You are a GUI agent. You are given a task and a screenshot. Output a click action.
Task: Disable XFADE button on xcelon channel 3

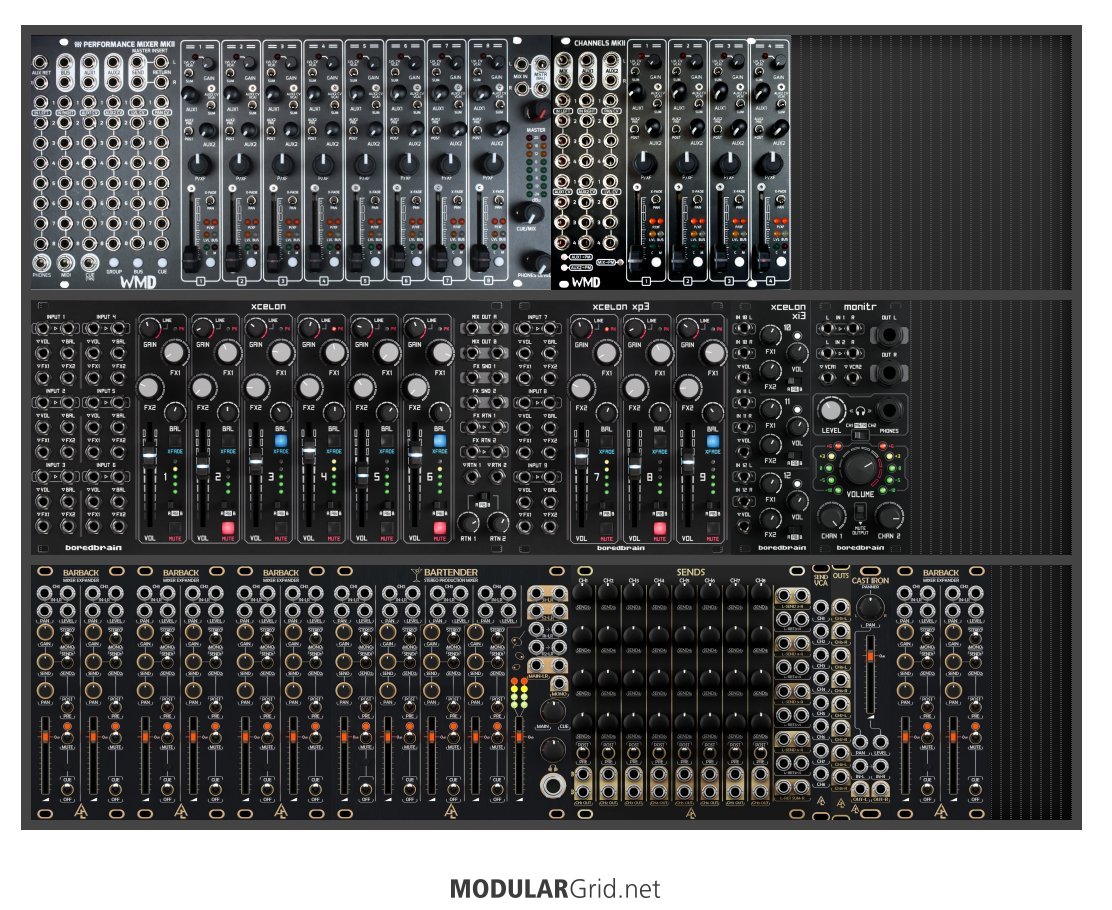(x=281, y=440)
